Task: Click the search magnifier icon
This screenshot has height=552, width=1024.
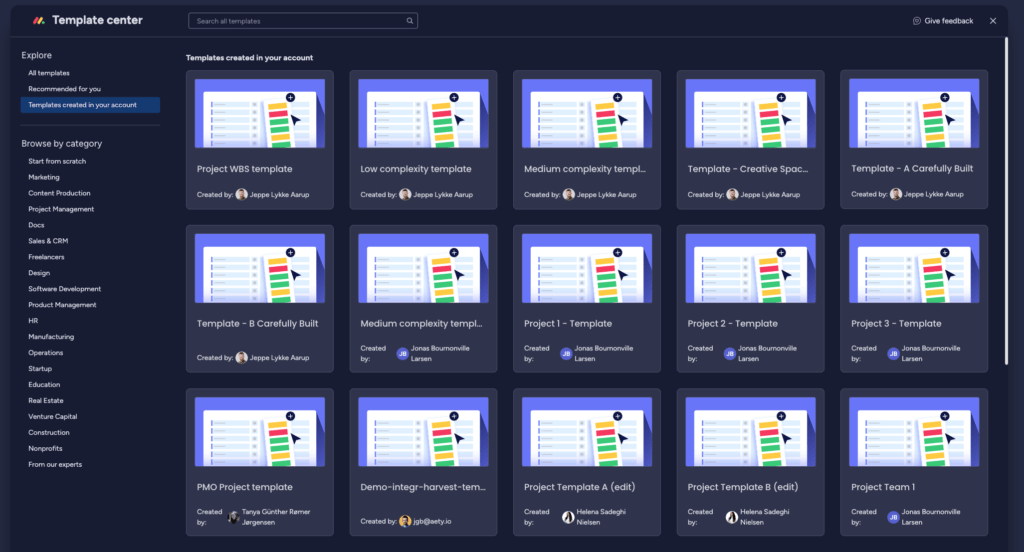Action: (409, 21)
